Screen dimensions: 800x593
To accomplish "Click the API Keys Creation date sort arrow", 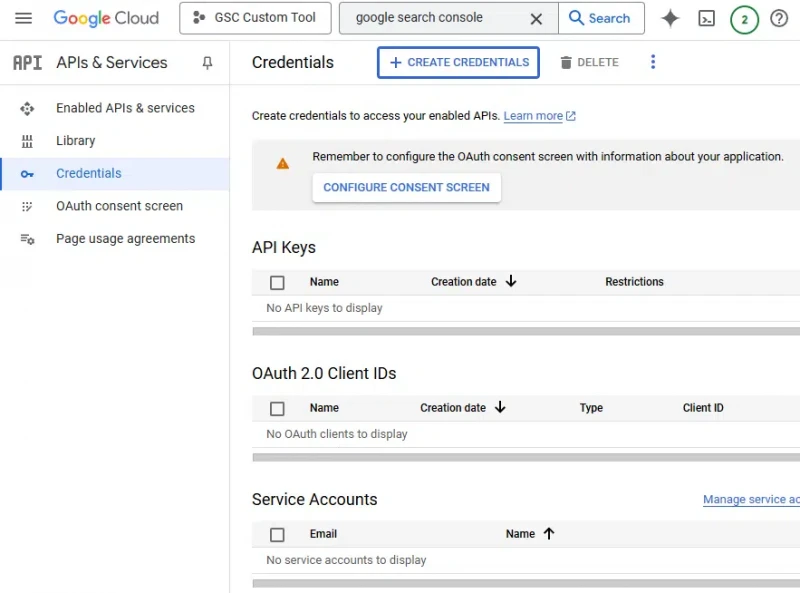I will click(x=511, y=281).
